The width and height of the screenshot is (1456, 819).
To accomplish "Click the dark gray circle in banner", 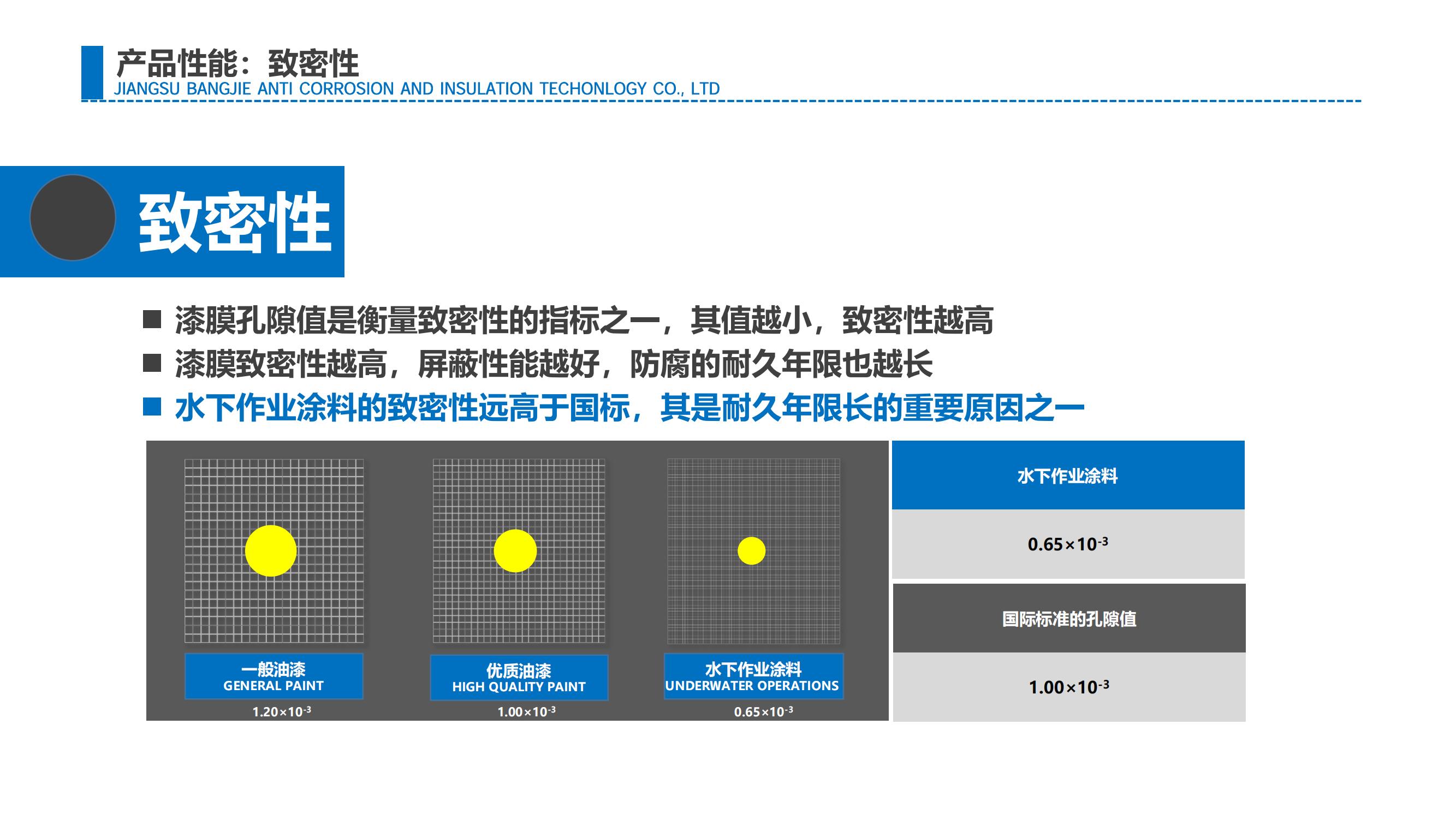I will click(x=73, y=218).
